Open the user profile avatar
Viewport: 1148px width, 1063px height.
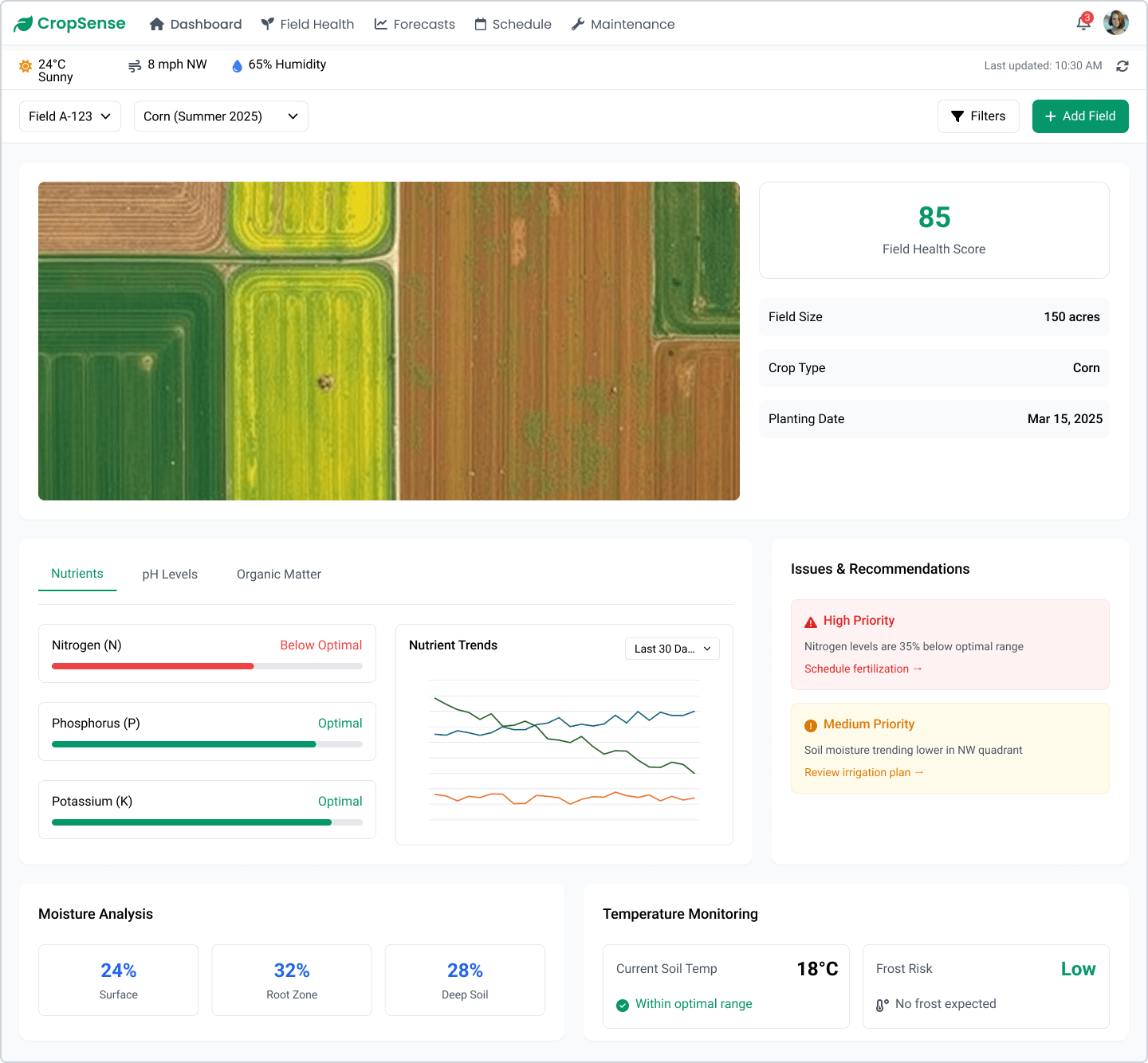coord(1115,23)
